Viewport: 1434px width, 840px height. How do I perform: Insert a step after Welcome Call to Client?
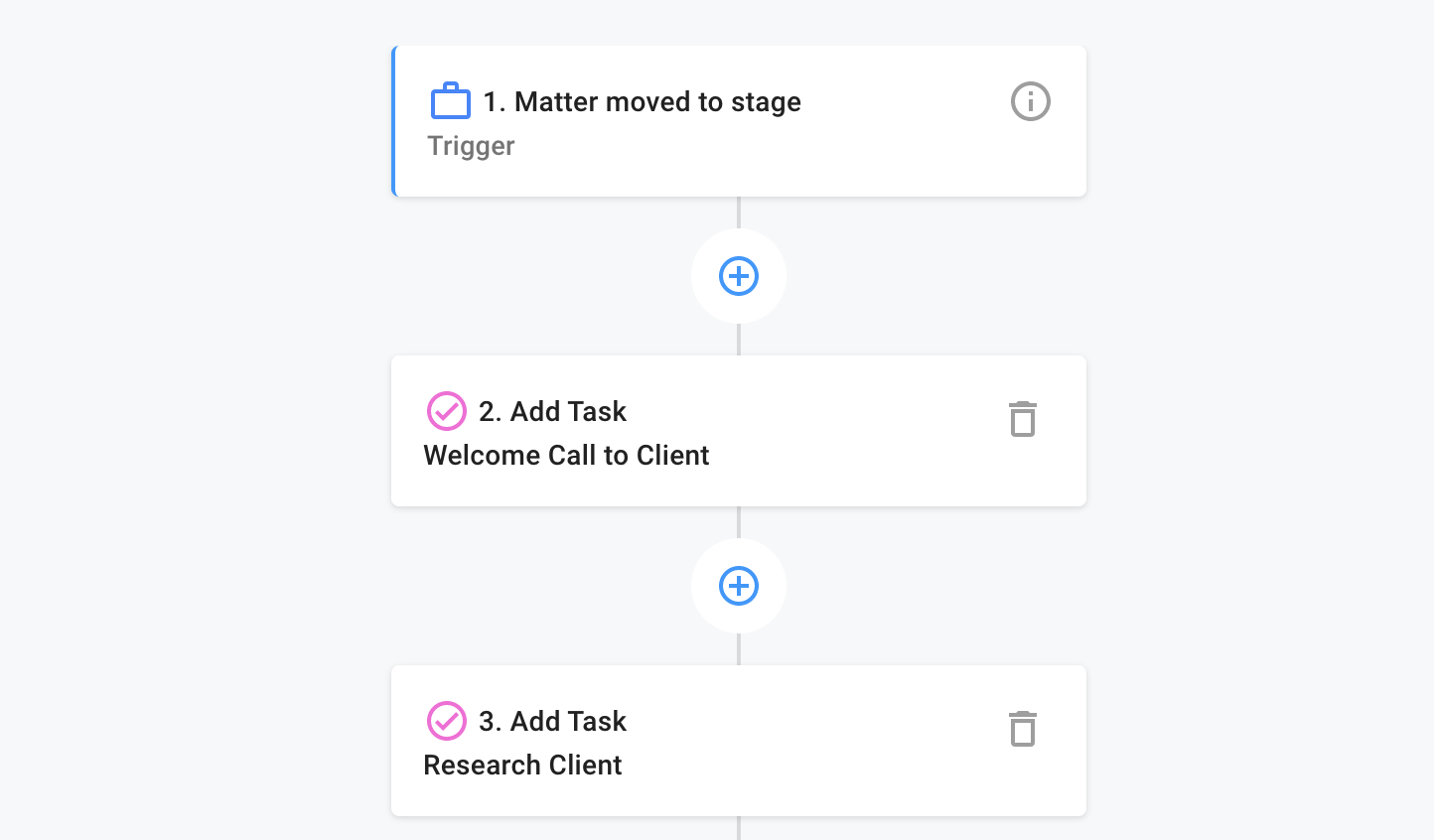tap(739, 586)
